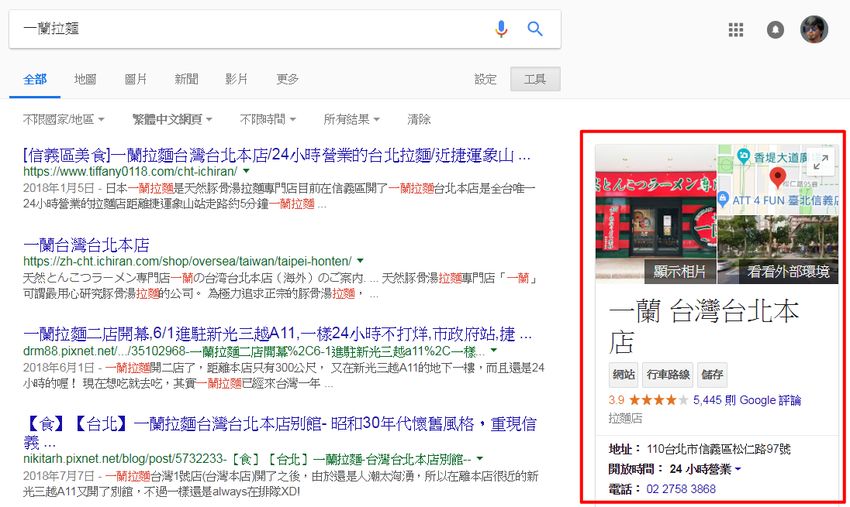Click the map thumbnail showing ATT 4 FUN
This screenshot has height=507, width=850.
(778, 179)
